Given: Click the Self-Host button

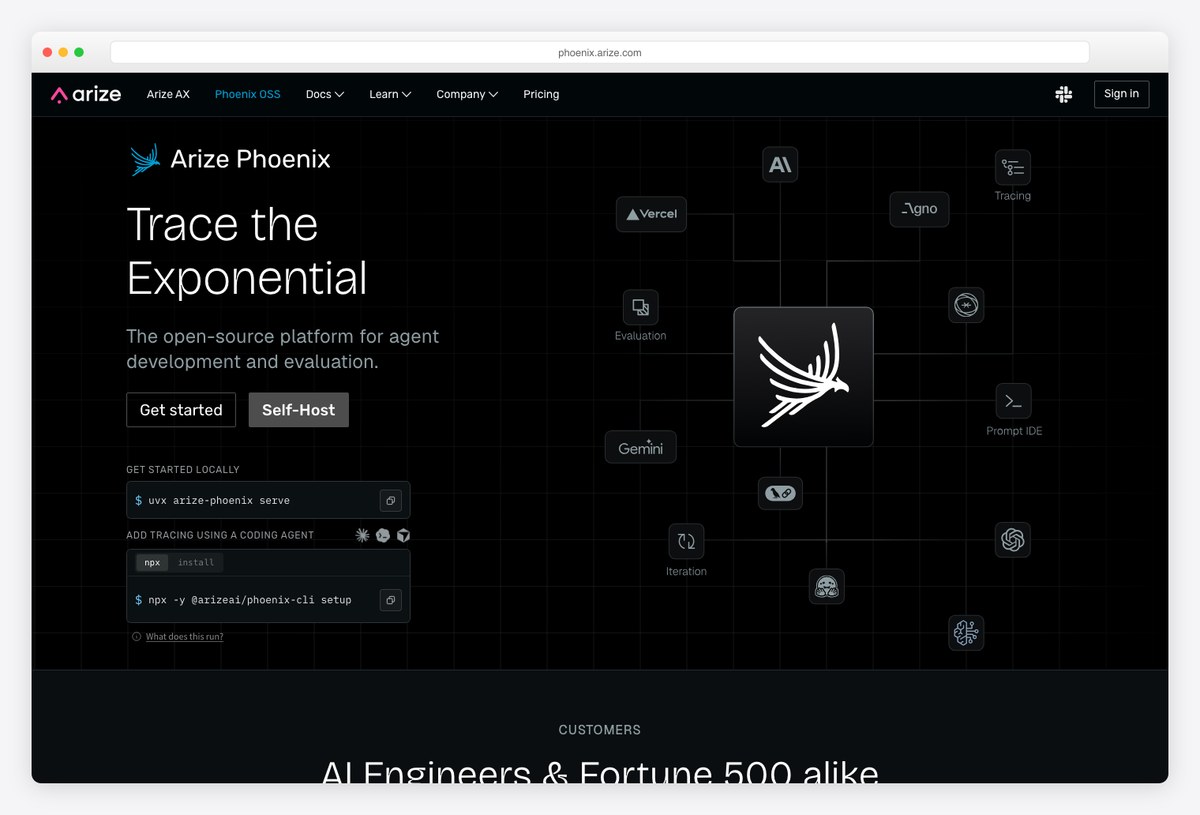Looking at the screenshot, I should pos(298,410).
